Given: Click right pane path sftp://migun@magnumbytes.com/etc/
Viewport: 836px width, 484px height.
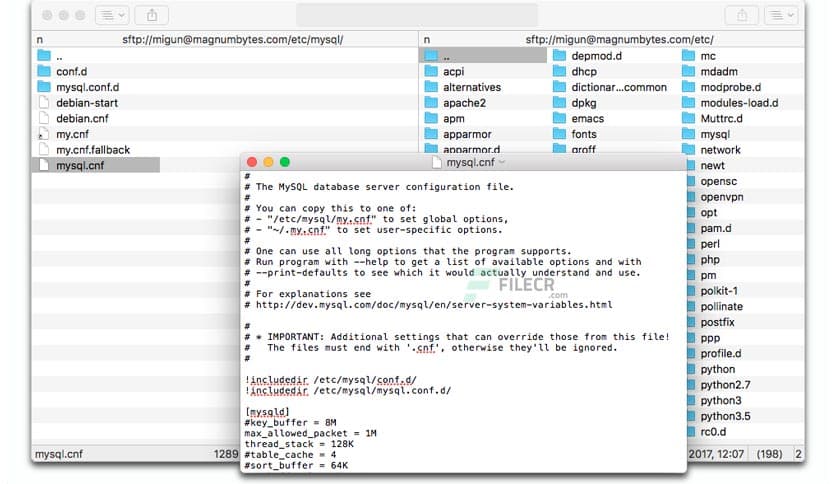Looking at the screenshot, I should (619, 39).
